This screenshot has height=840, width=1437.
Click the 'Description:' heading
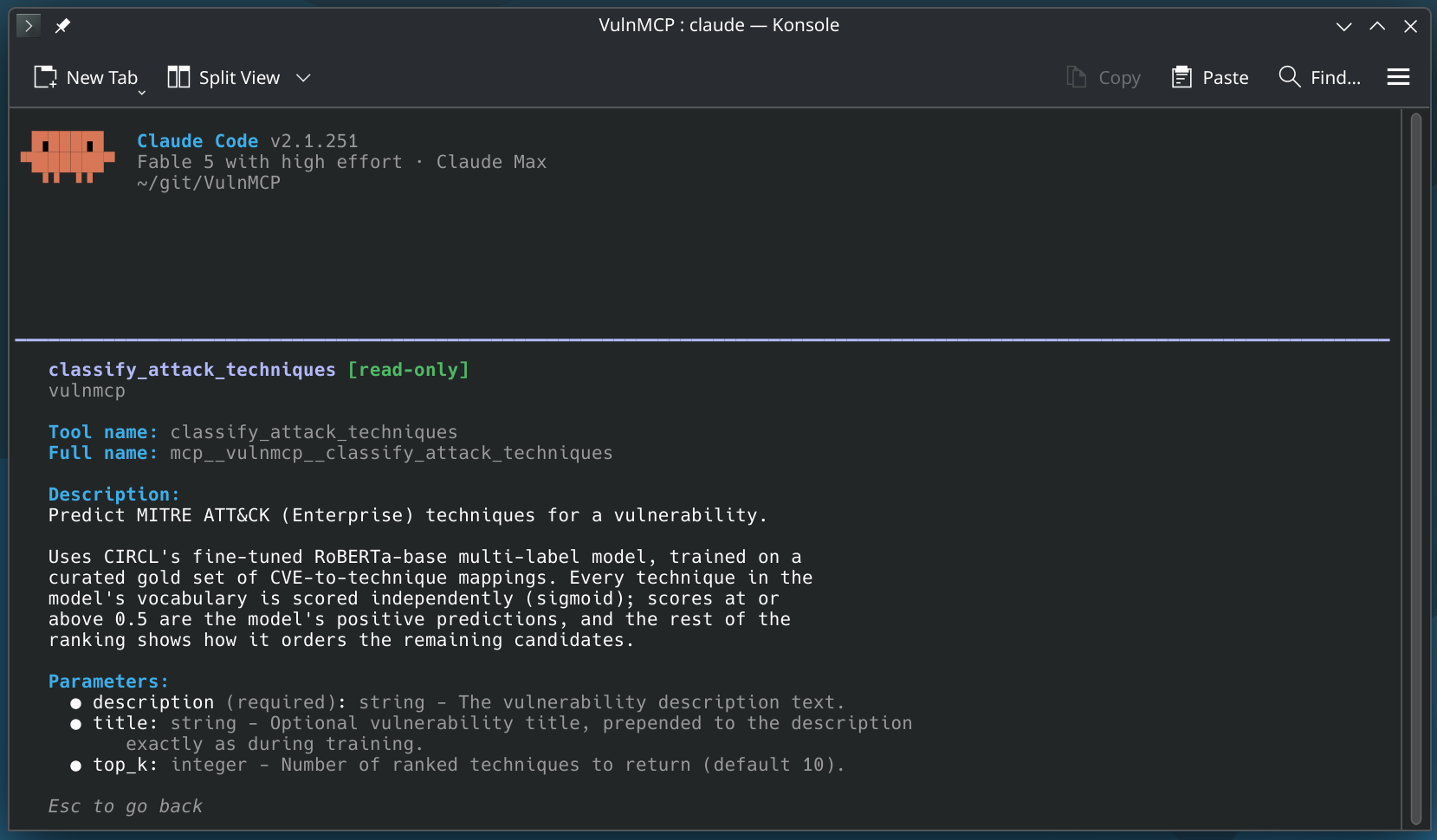click(113, 494)
